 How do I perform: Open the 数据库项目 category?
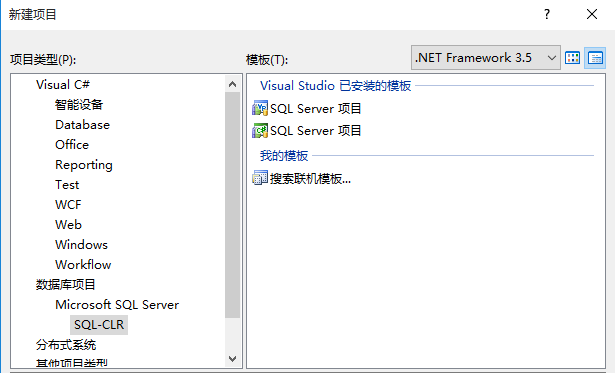(66, 285)
